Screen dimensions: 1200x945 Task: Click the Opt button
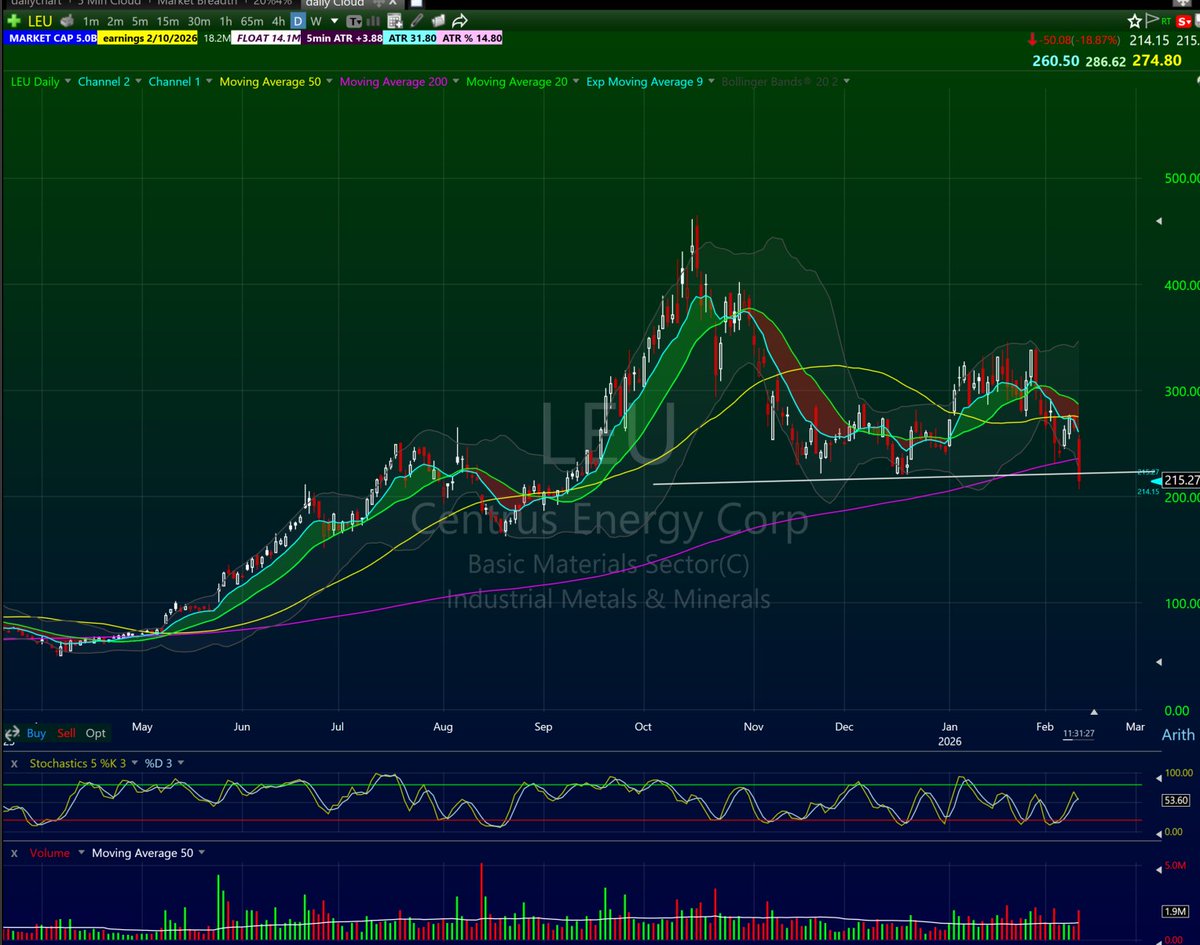tap(95, 733)
